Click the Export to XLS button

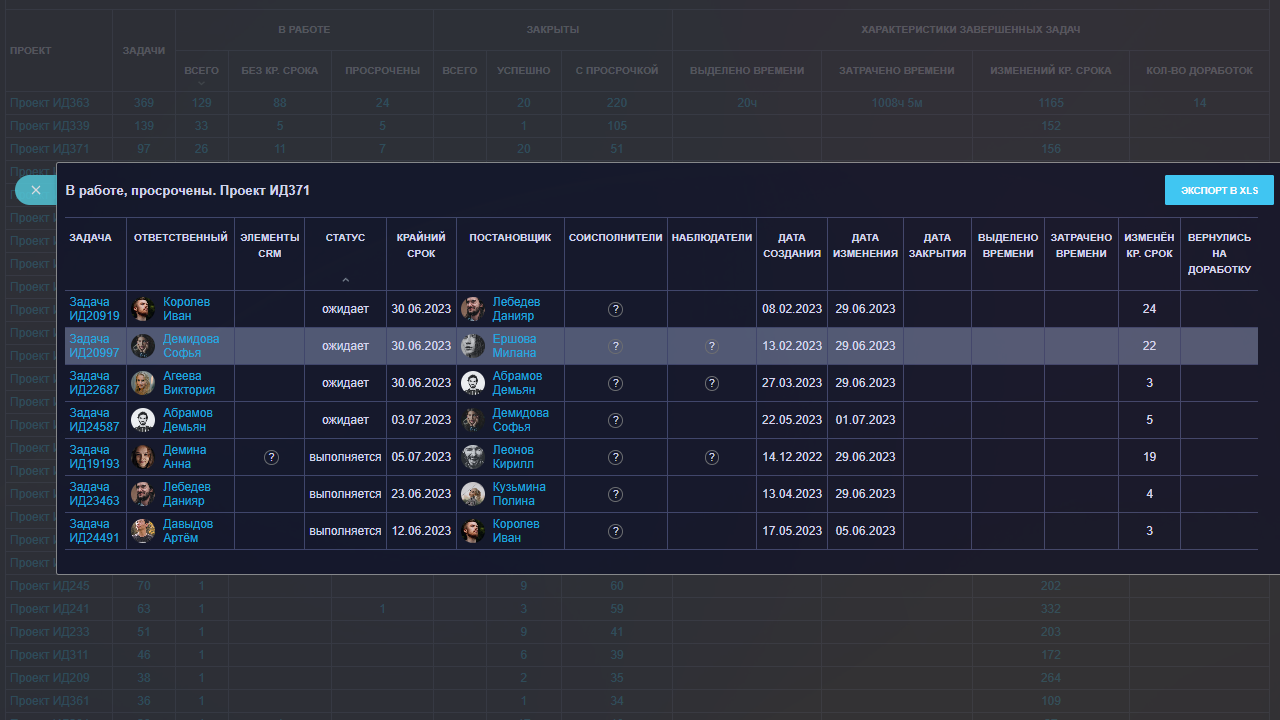coord(1219,190)
